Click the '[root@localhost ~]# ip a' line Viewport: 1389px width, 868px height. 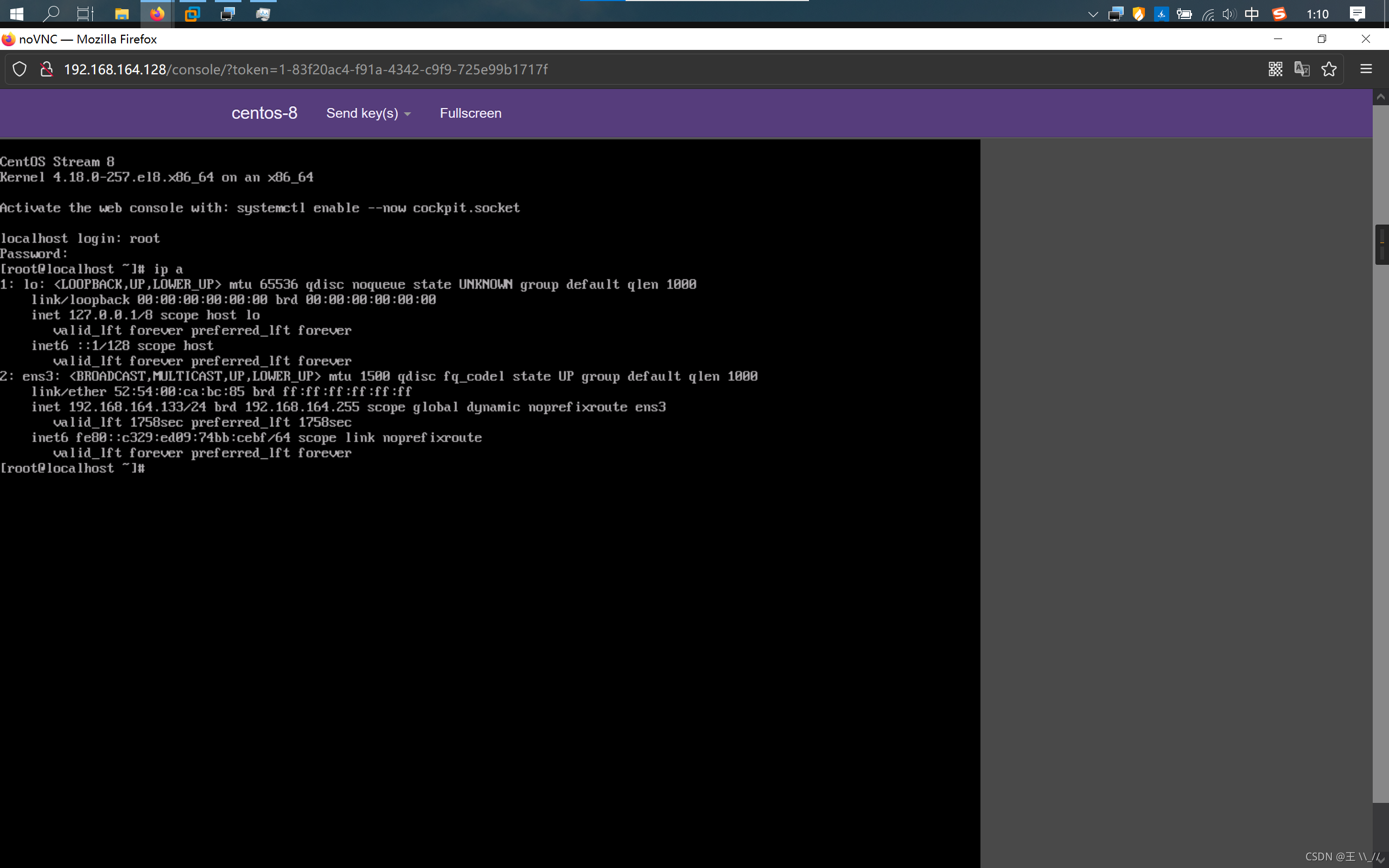92,269
